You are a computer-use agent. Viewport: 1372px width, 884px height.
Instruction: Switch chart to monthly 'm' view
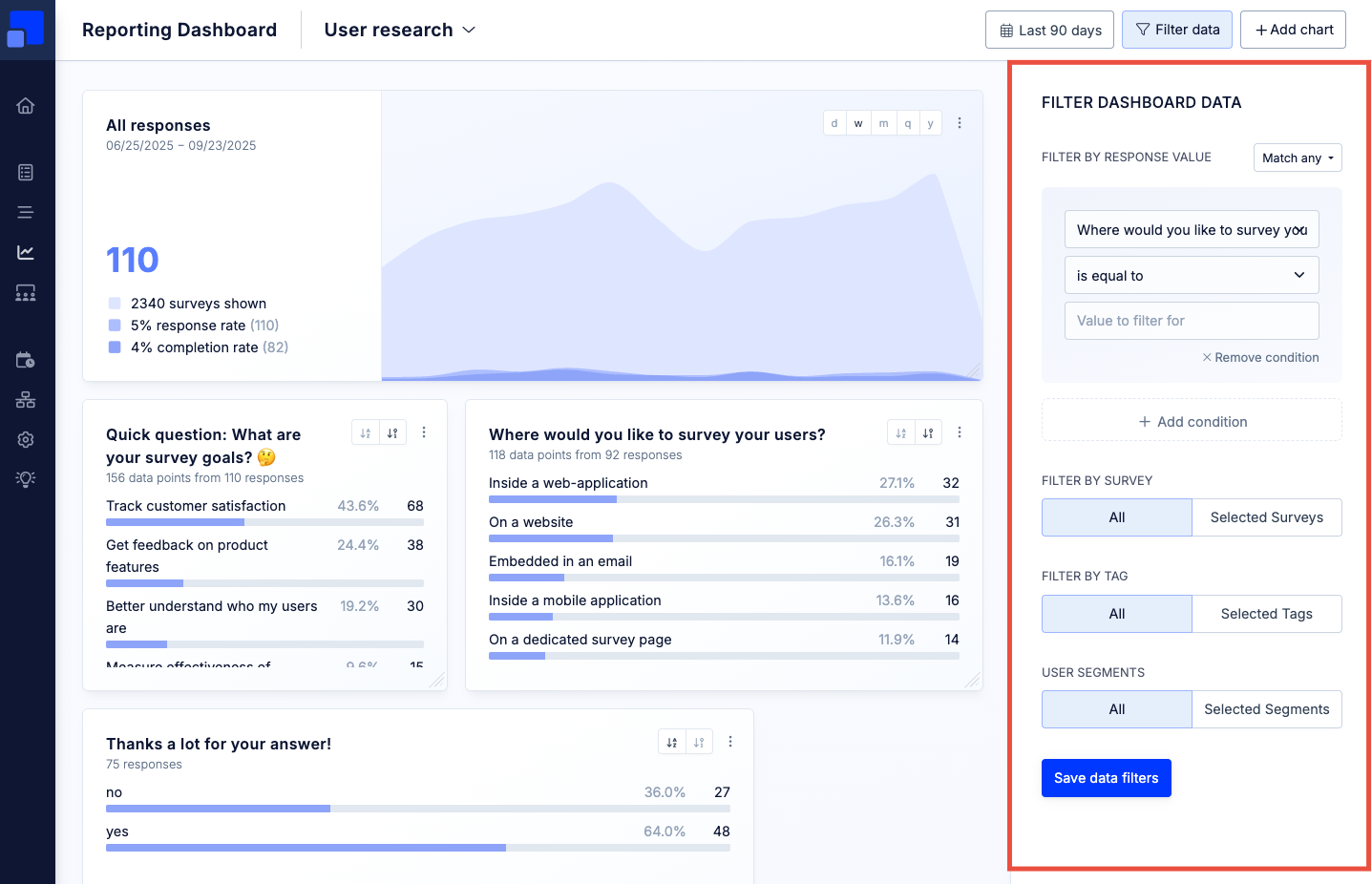click(x=883, y=123)
